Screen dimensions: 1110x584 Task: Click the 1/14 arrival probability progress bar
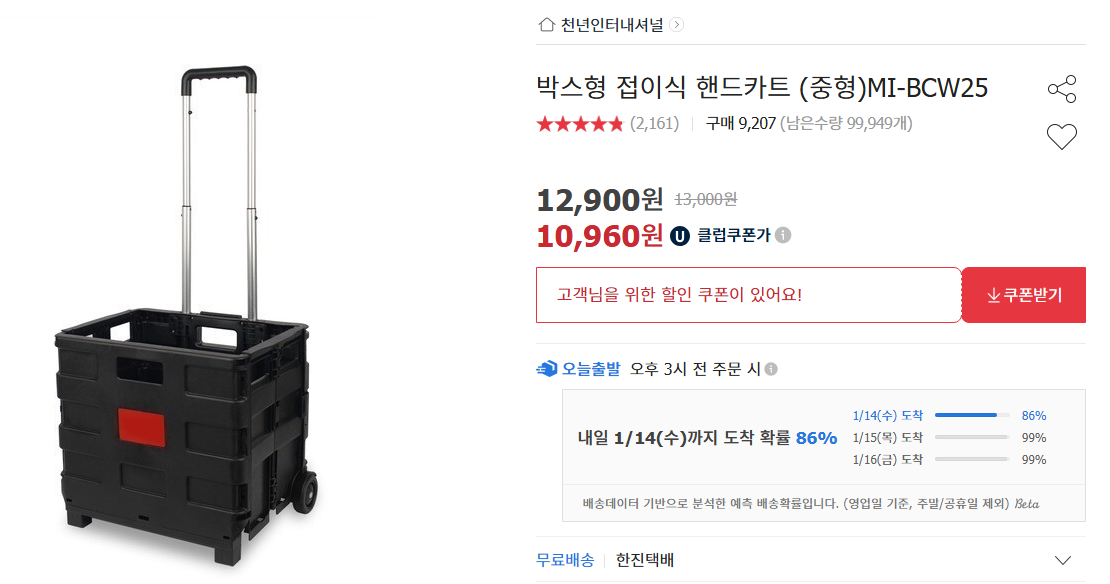(974, 414)
